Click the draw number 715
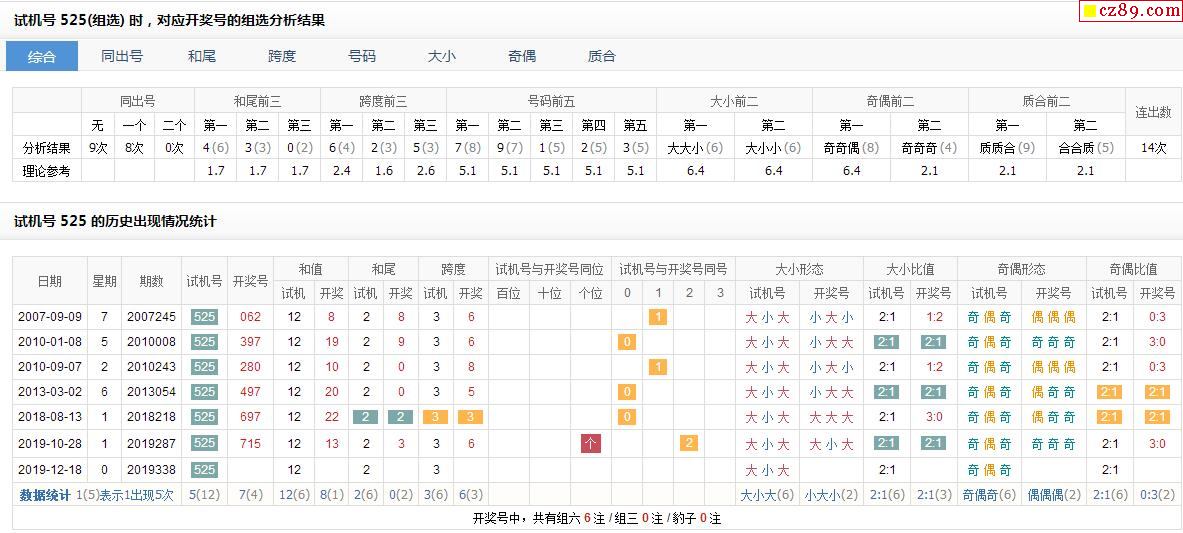The image size is (1183, 533). [x=250, y=443]
